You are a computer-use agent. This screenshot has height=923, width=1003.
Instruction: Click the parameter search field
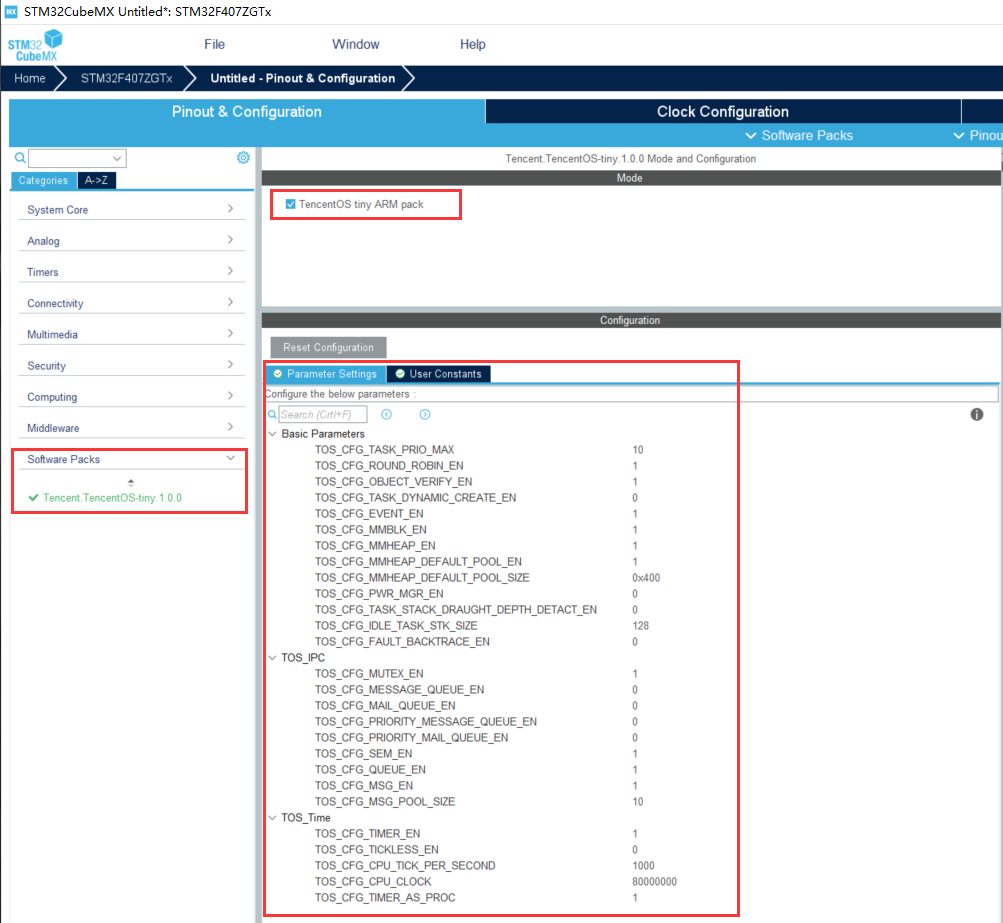click(x=323, y=414)
